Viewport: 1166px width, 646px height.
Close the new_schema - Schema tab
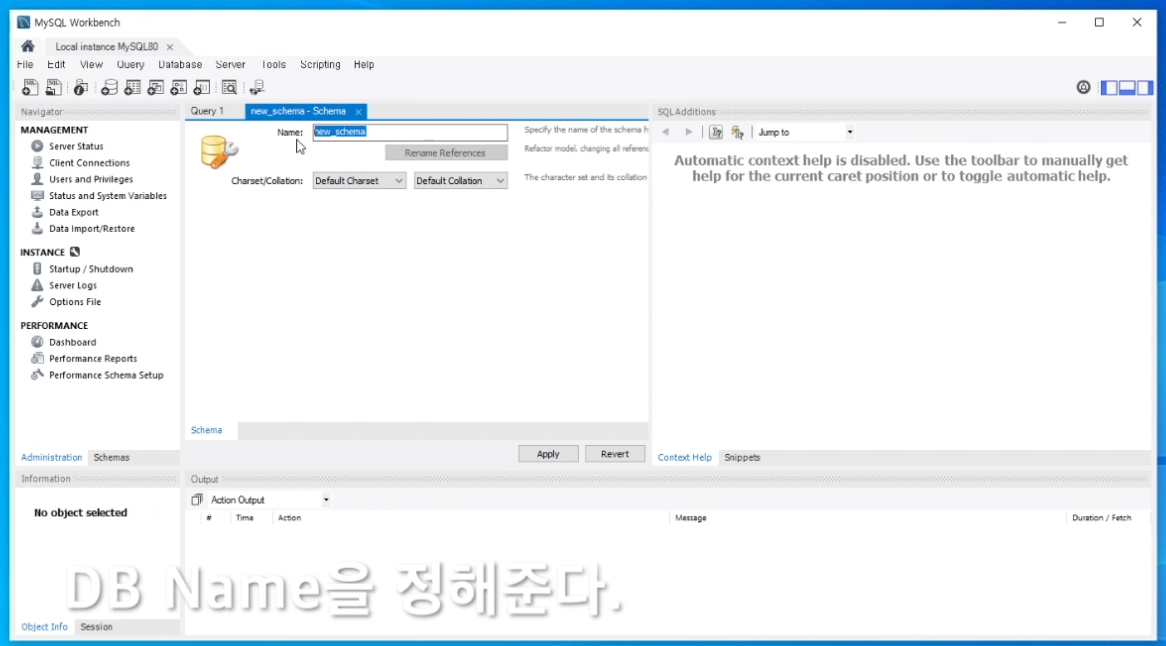pyautogui.click(x=358, y=112)
